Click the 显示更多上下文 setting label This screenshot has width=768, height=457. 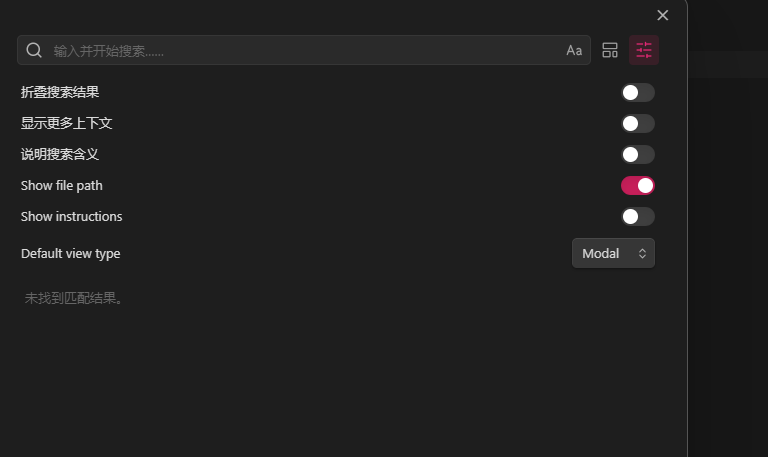(67, 123)
